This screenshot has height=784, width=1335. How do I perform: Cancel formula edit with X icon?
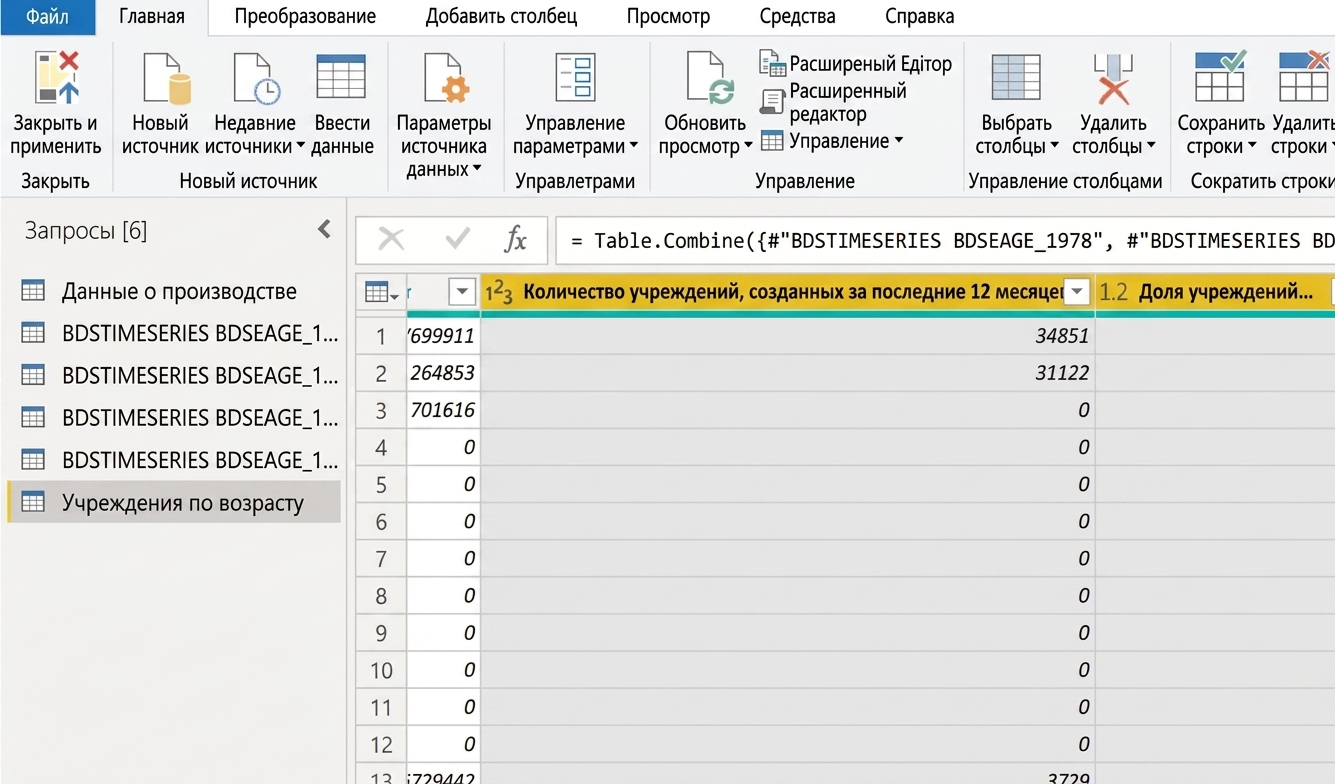tap(391, 239)
